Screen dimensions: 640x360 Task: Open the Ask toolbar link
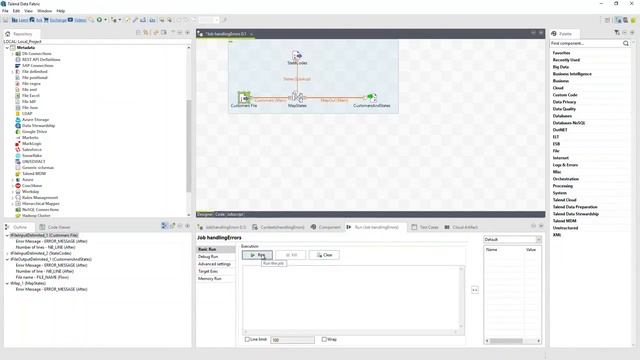[x=36, y=20]
